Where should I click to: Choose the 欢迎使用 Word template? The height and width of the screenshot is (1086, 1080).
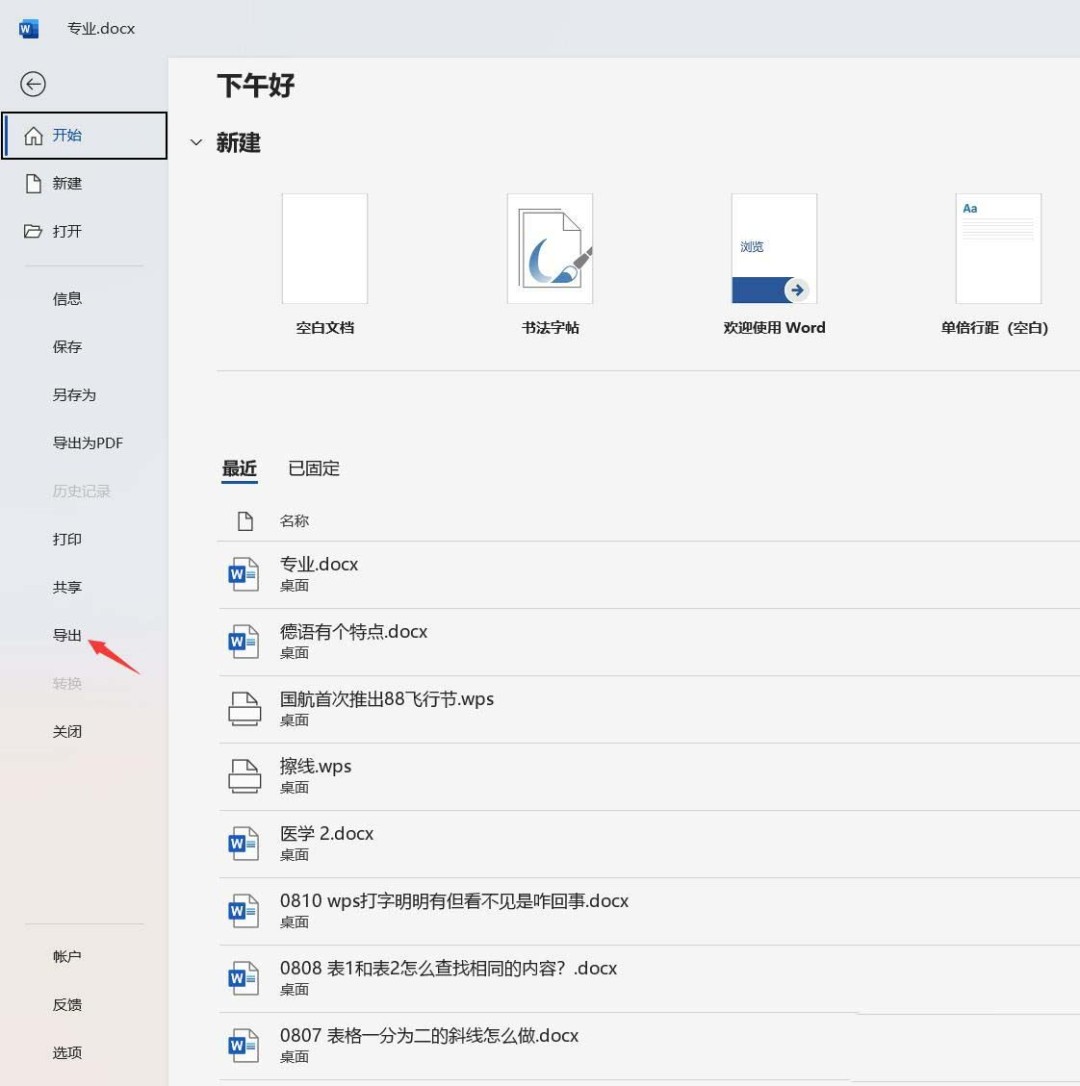coord(774,248)
